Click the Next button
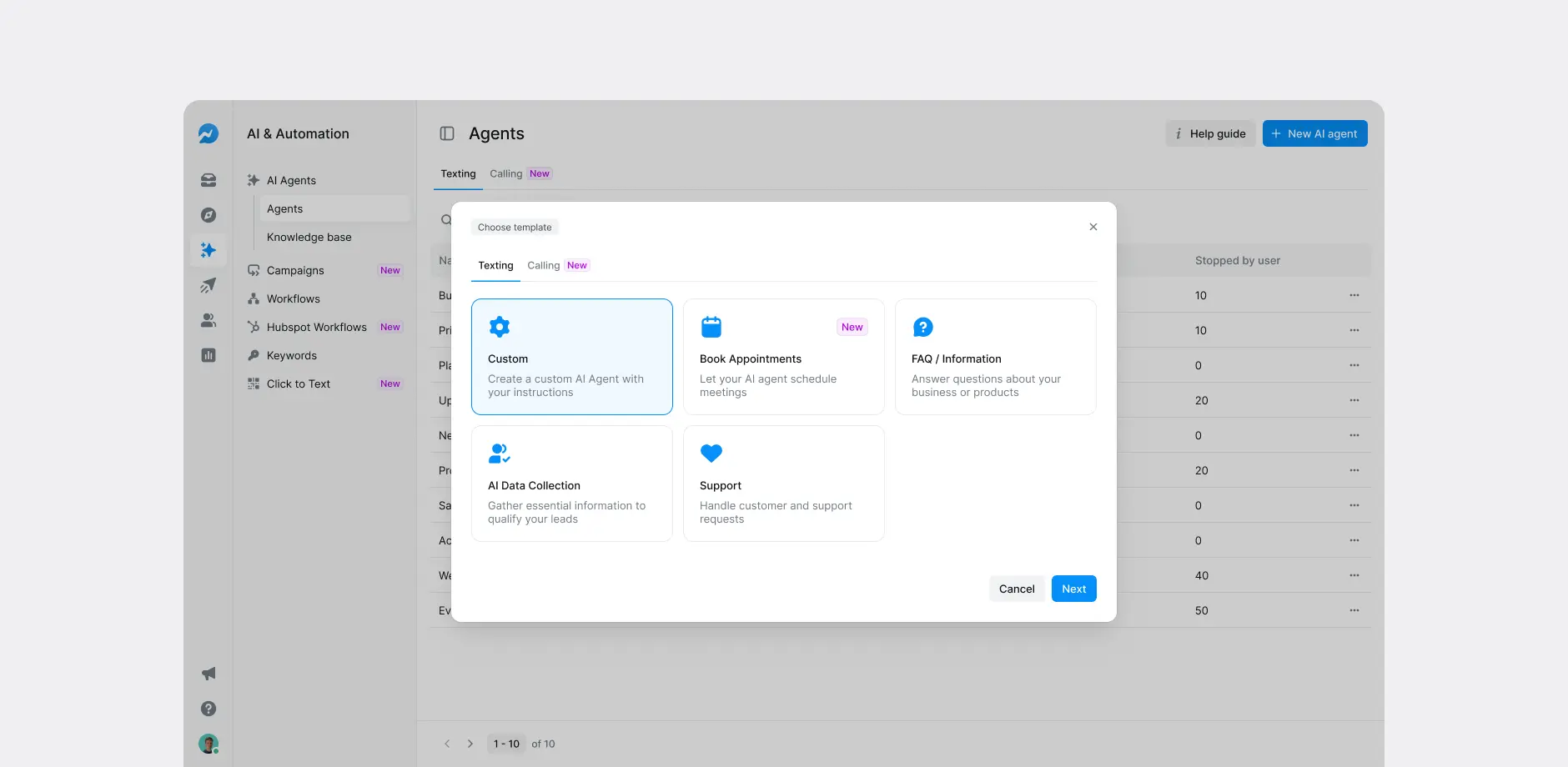Screen dimensions: 1568x767 coord(1074,589)
